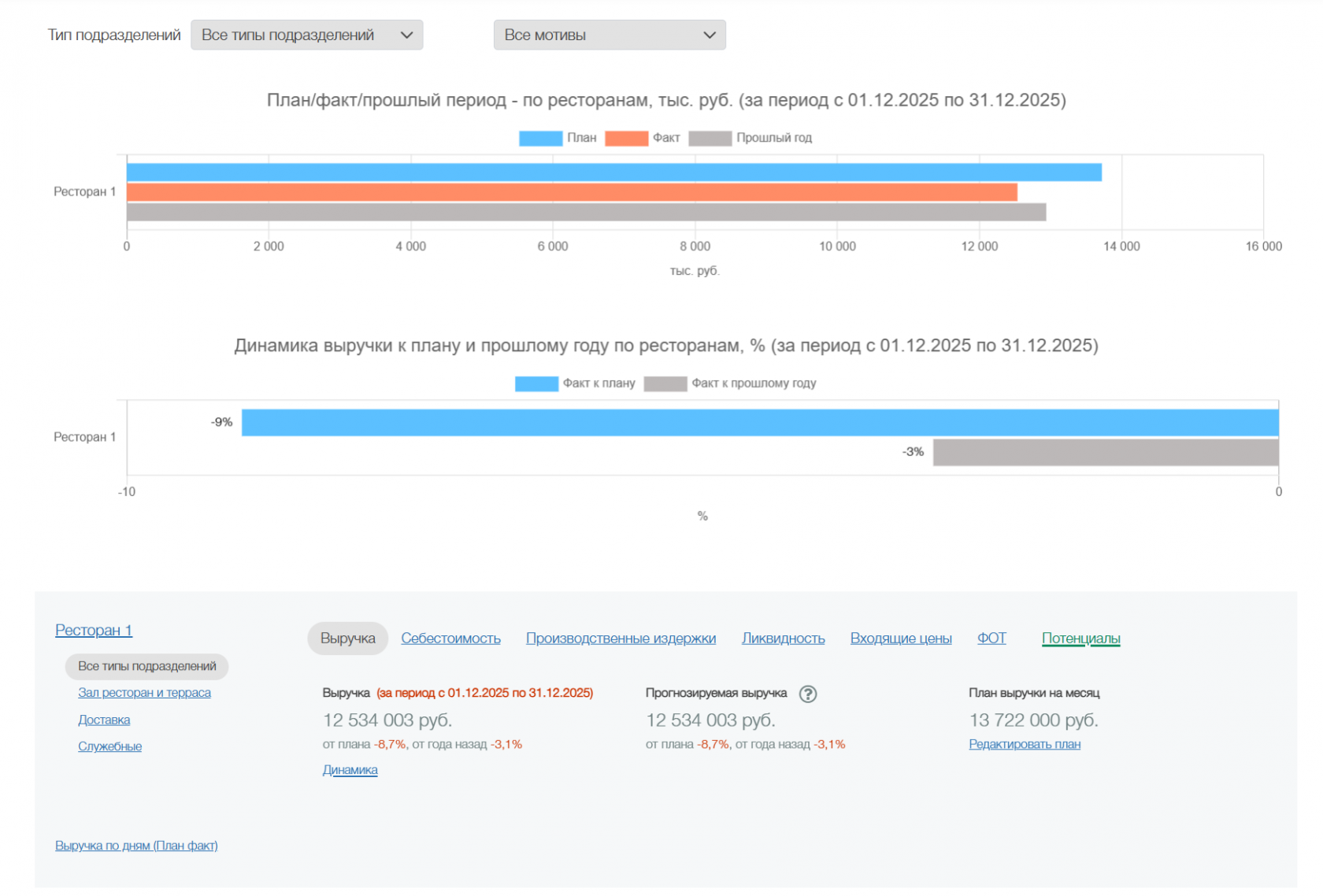This screenshot has width=1323, height=896.
Task: Switch to the 'Себестоимость' tab
Action: [450, 639]
